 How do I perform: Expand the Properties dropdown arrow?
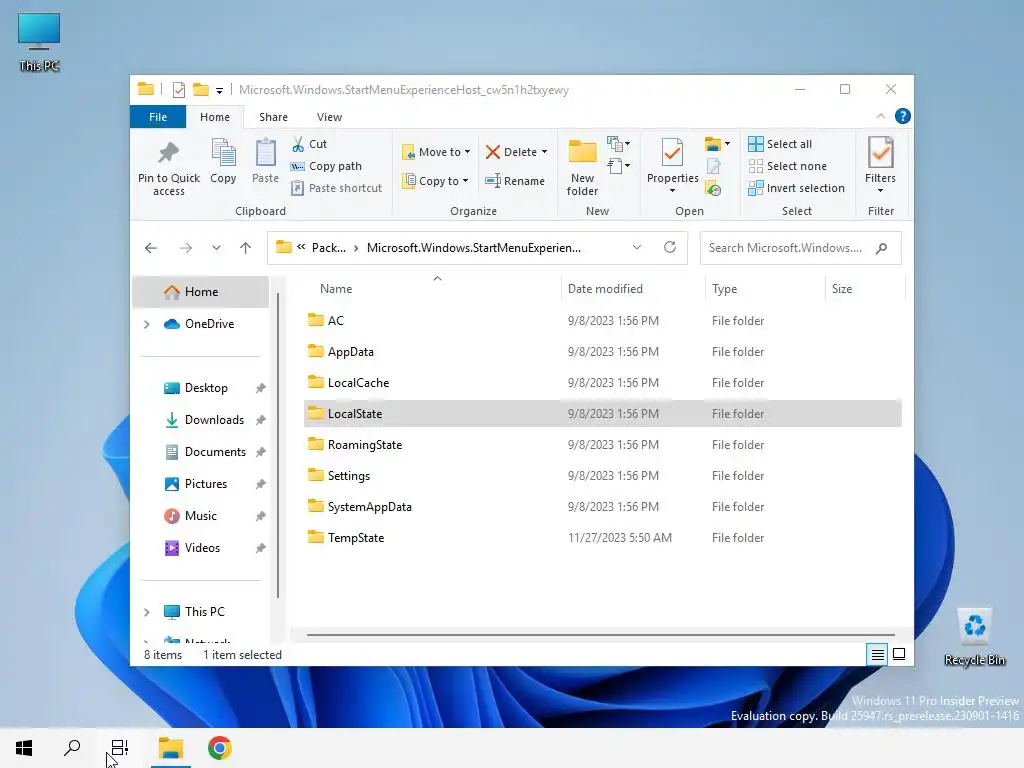tap(672, 191)
